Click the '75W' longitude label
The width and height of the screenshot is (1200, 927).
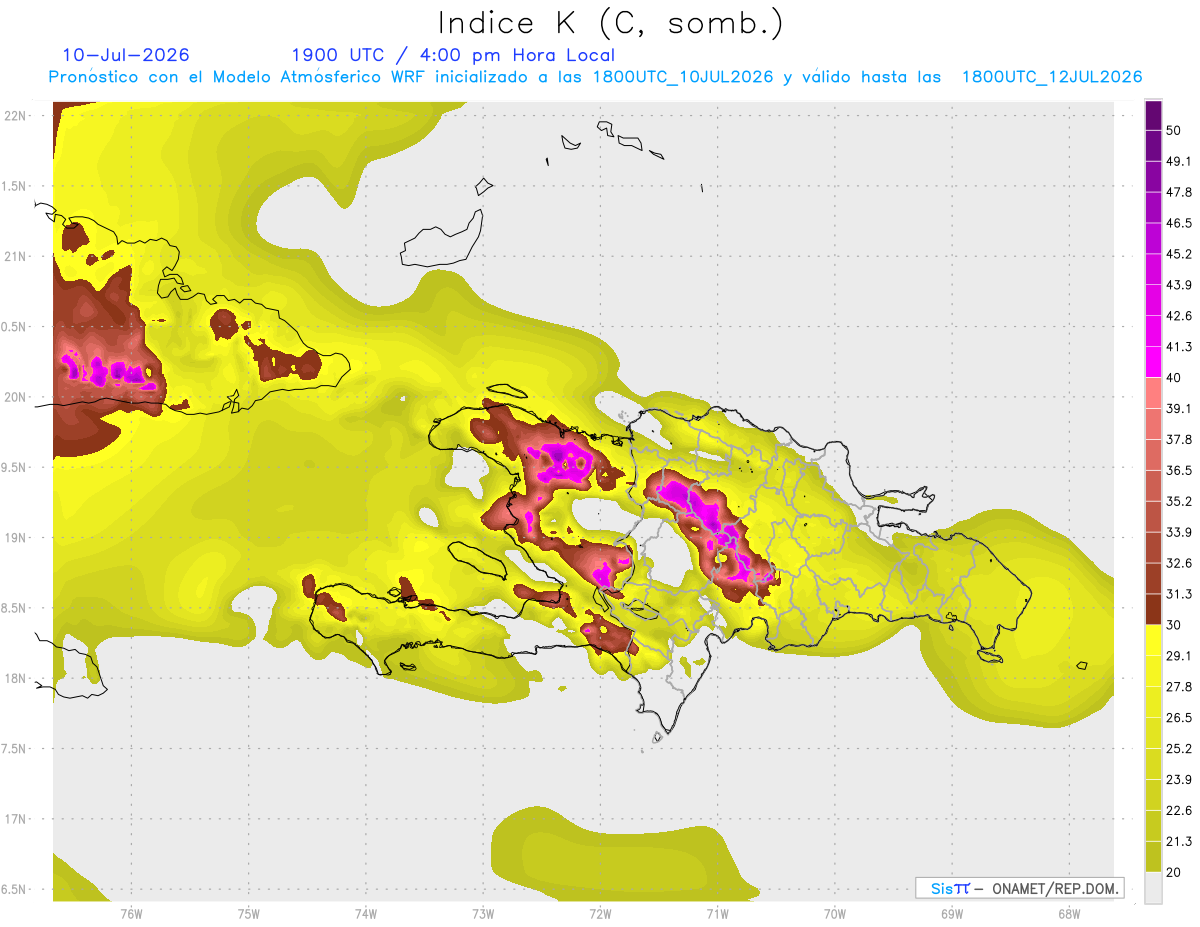(248, 913)
